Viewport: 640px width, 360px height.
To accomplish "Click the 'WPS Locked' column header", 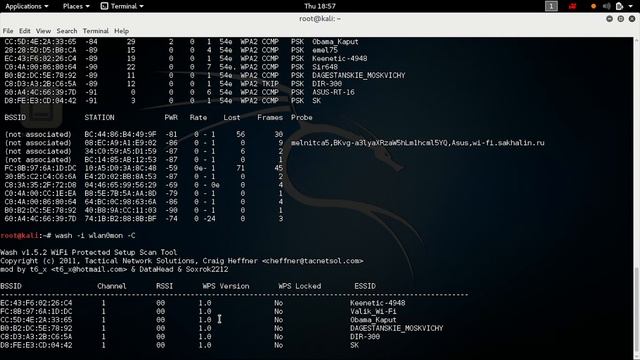I will coord(300,286).
